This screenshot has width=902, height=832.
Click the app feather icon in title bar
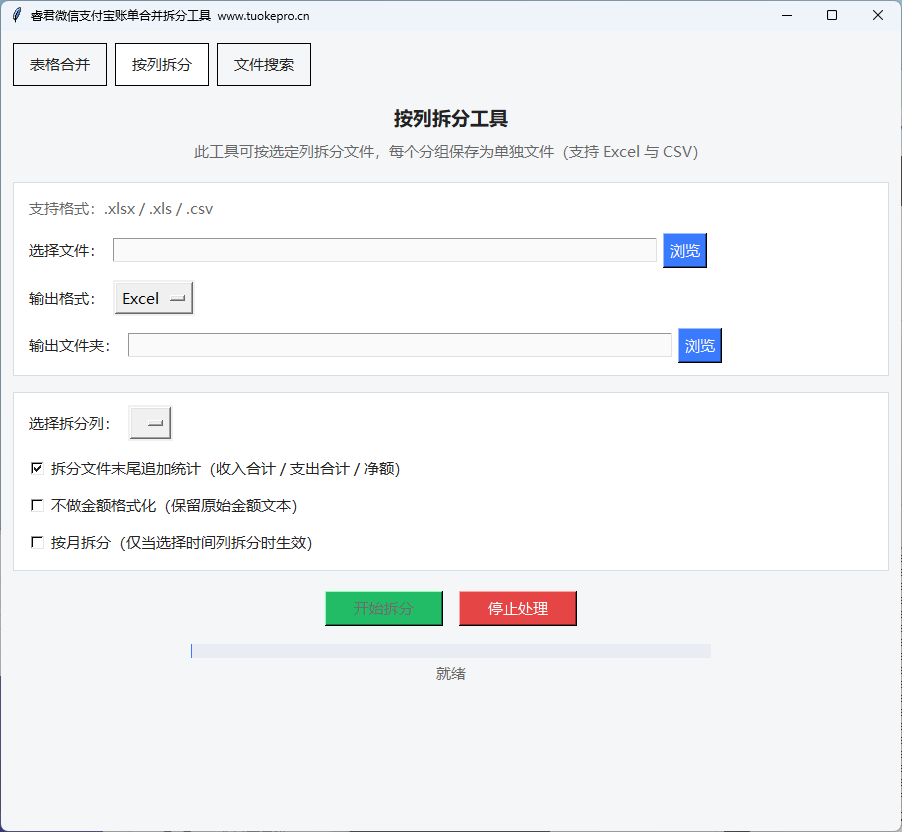(17, 16)
